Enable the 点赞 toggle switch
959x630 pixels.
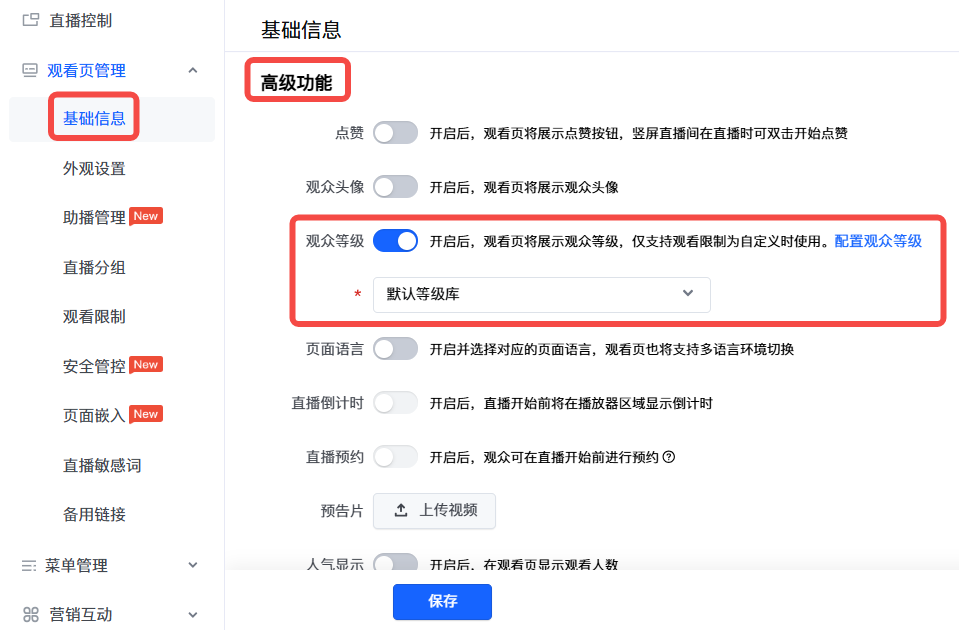(395, 132)
